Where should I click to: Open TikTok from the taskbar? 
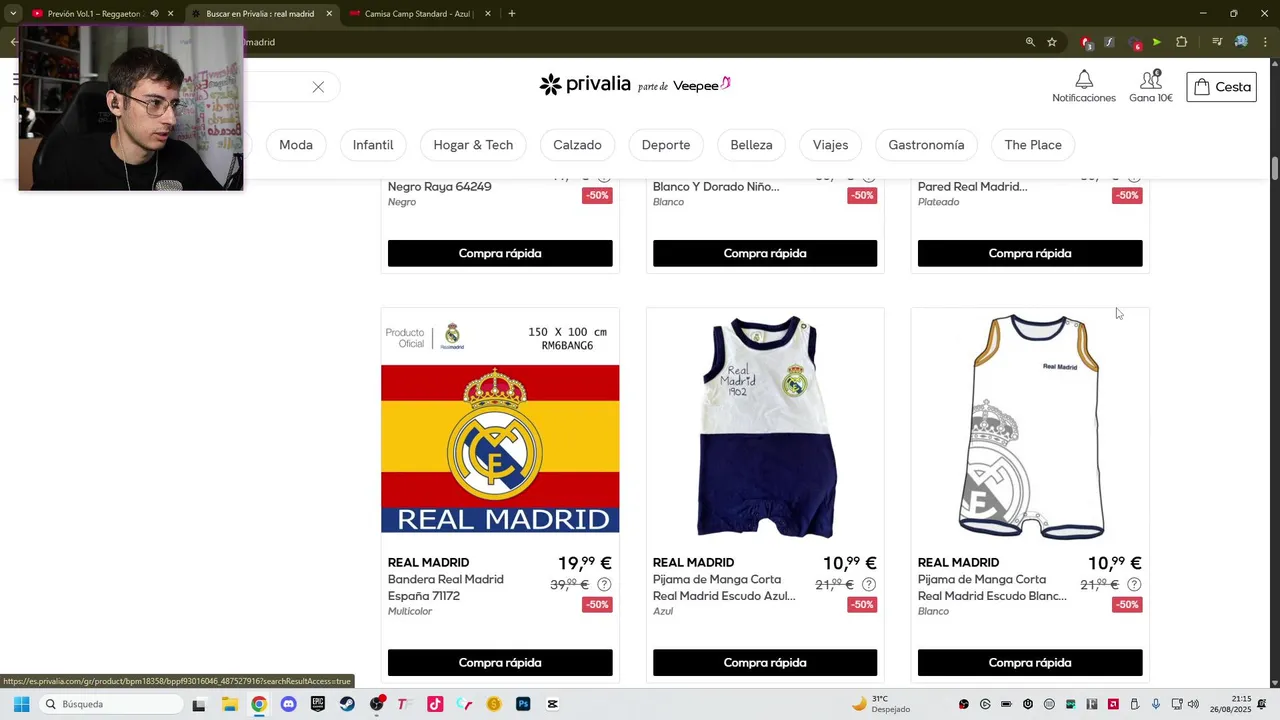(435, 704)
